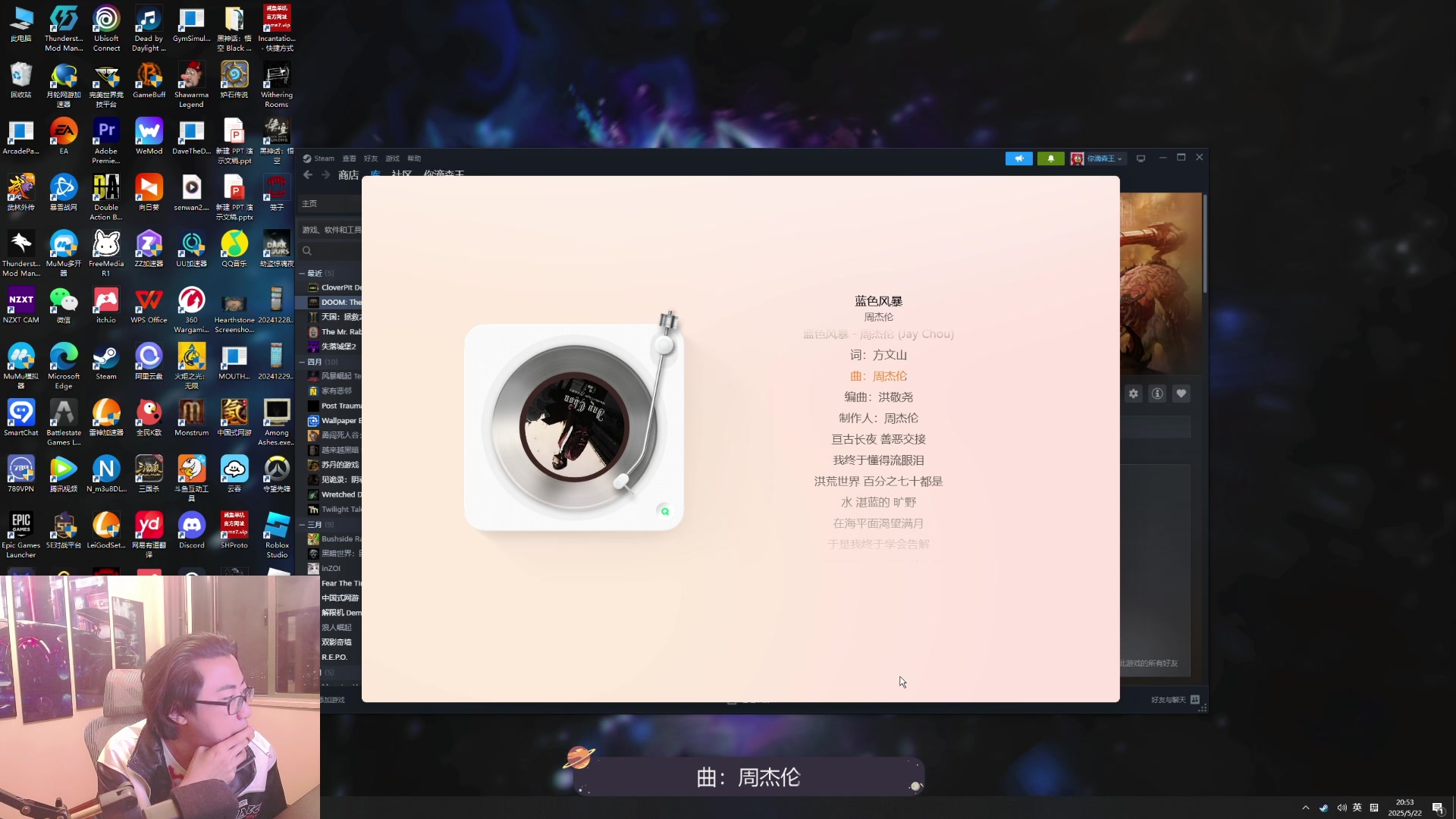Select R.E.P.O. in Steam library
Image resolution: width=1456 pixels, height=819 pixels.
tap(334, 657)
